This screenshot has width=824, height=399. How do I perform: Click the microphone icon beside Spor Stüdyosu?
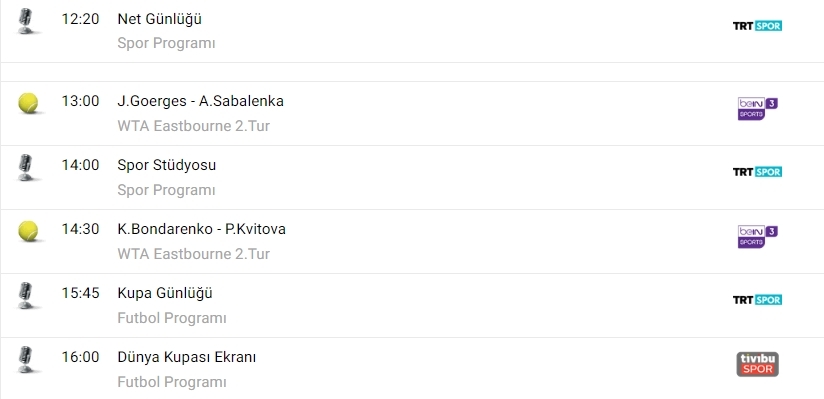coord(26,168)
